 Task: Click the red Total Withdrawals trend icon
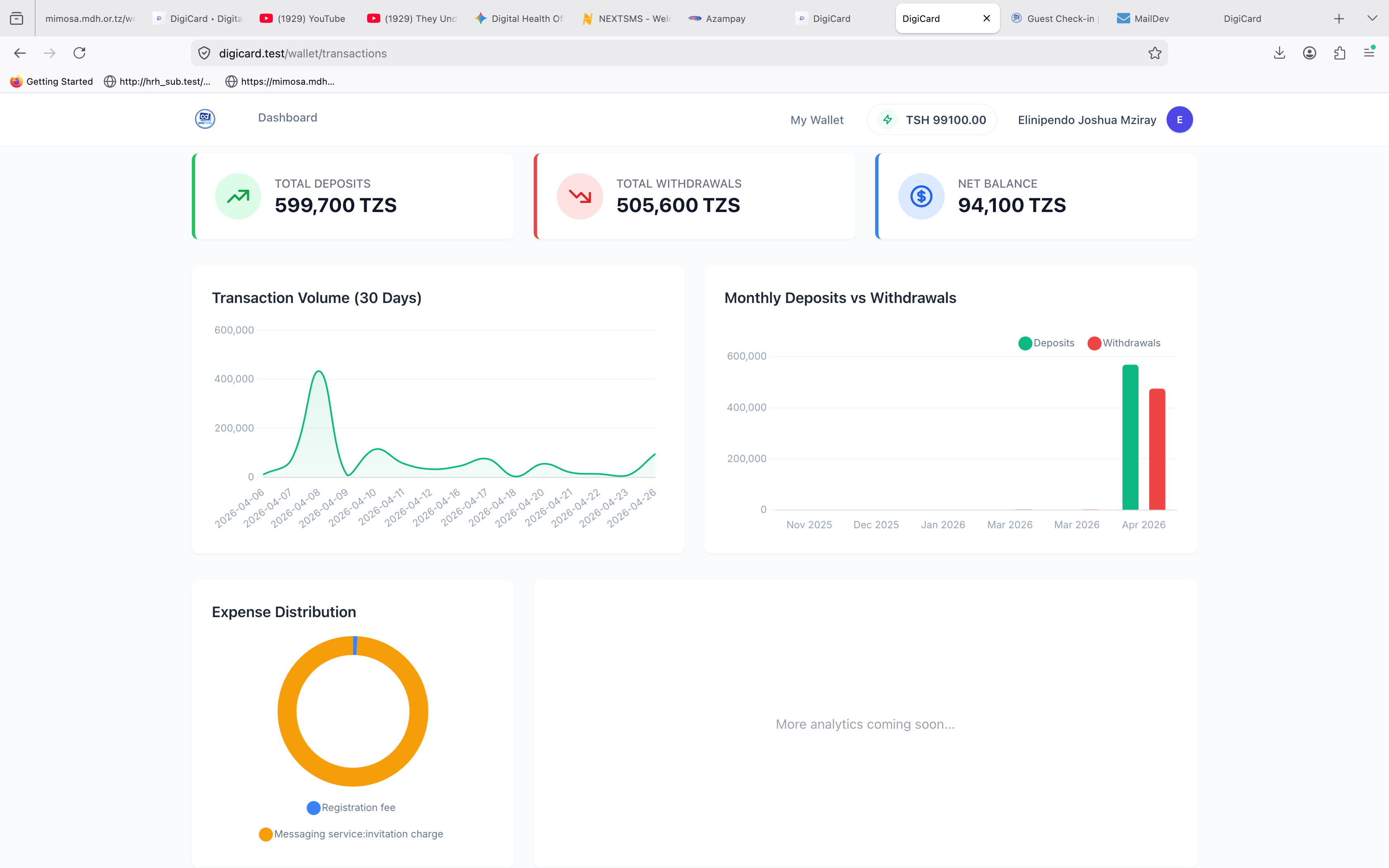580,196
